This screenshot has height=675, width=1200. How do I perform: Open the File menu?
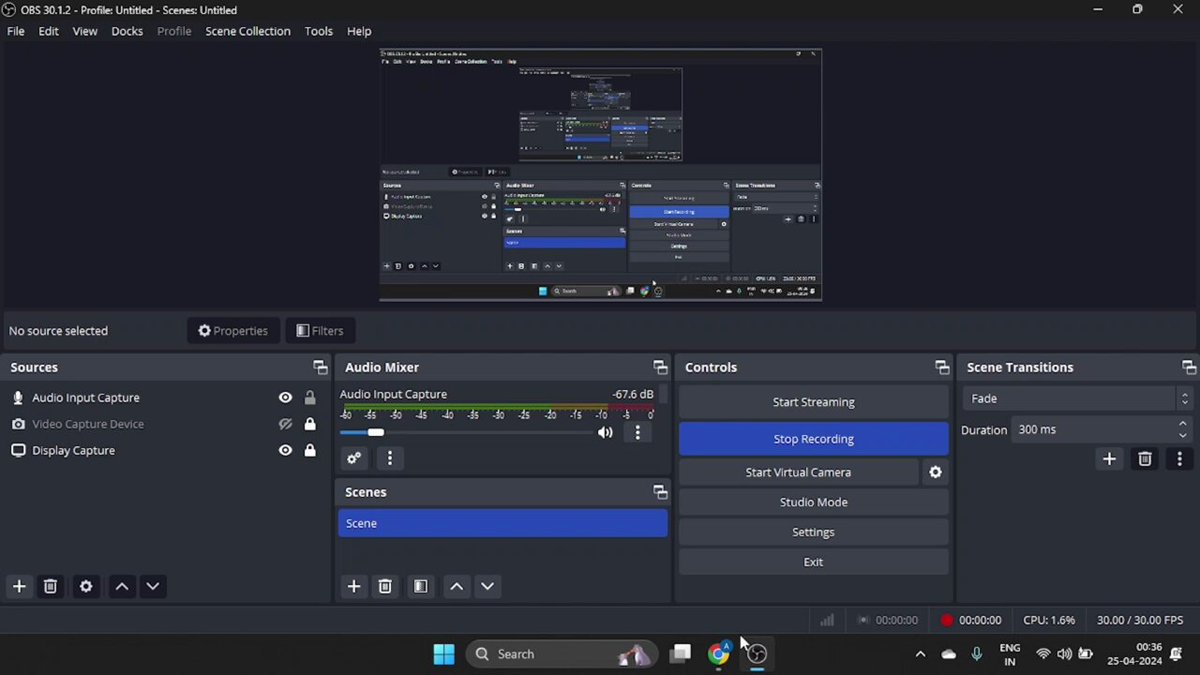[16, 31]
